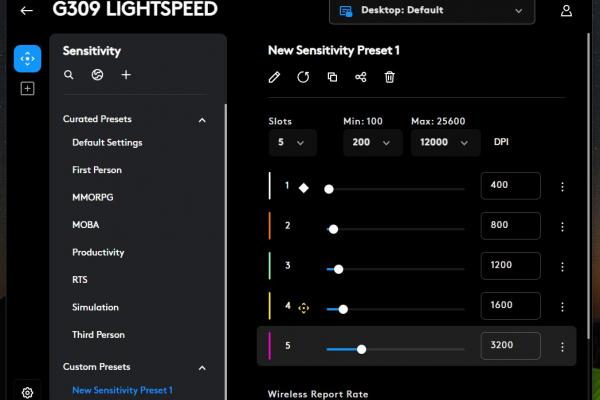
Task: Click the preset list scrollbar
Action: 225,251
